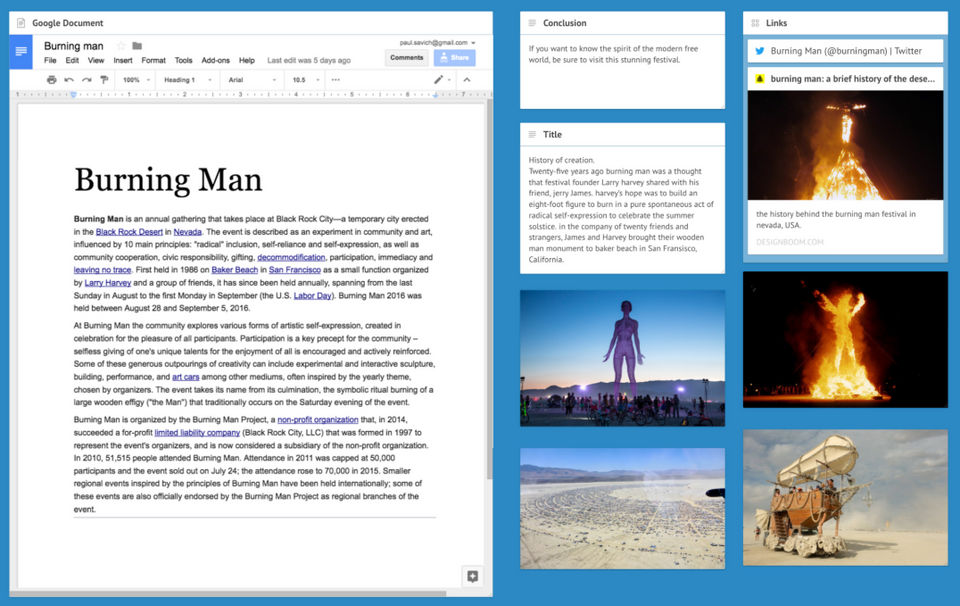Follow the limited liability company link
The height and width of the screenshot is (606, 960).
[x=197, y=433]
